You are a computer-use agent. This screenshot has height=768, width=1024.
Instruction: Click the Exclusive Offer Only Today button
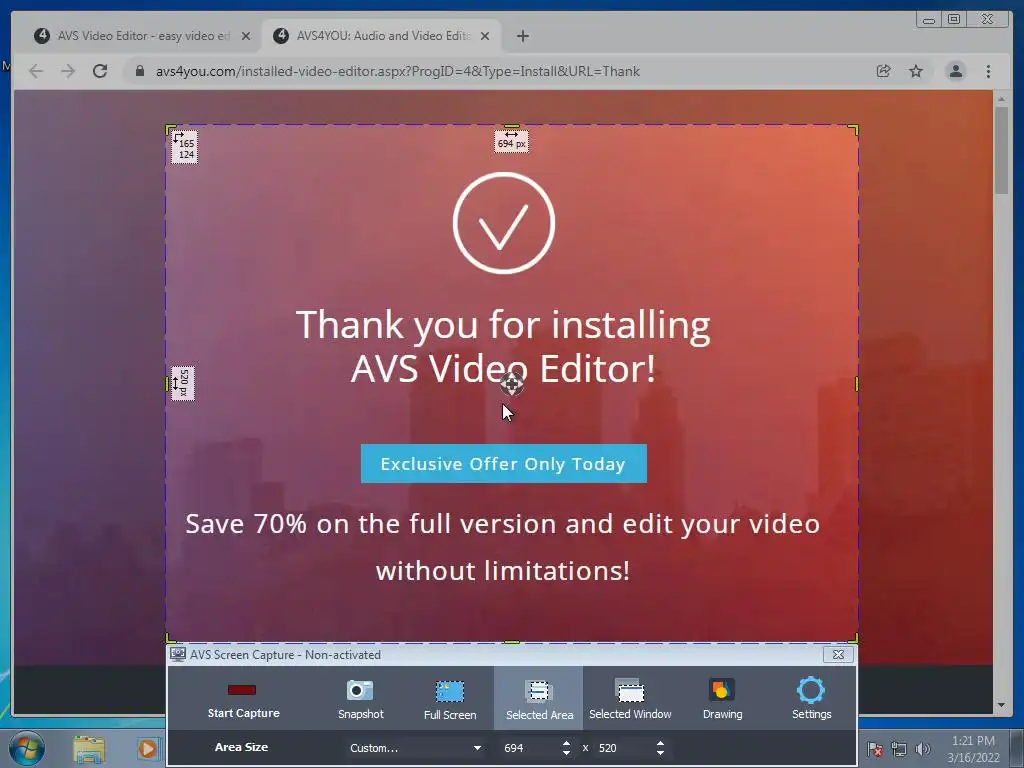[504, 464]
